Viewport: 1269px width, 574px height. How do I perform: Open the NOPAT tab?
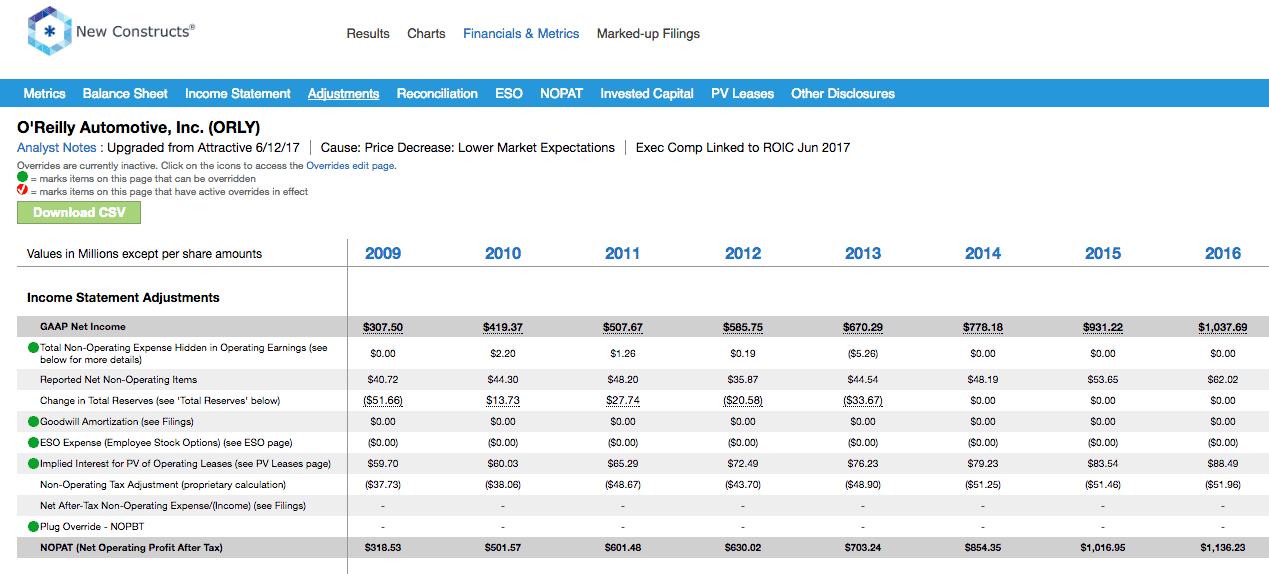click(561, 93)
